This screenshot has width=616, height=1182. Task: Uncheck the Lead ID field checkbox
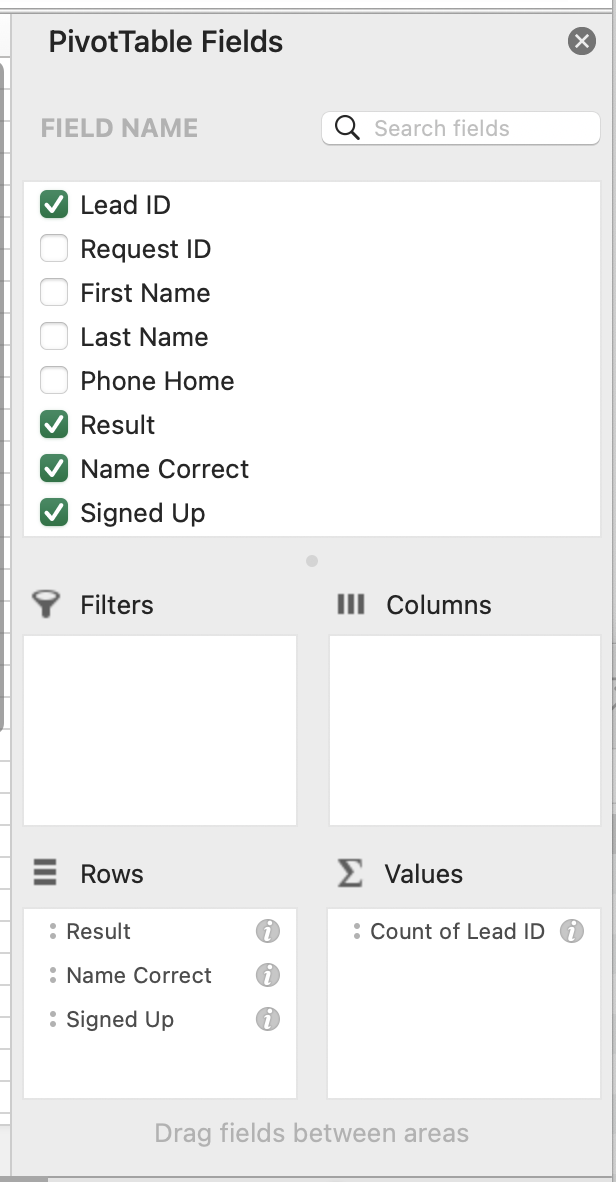click(x=54, y=205)
